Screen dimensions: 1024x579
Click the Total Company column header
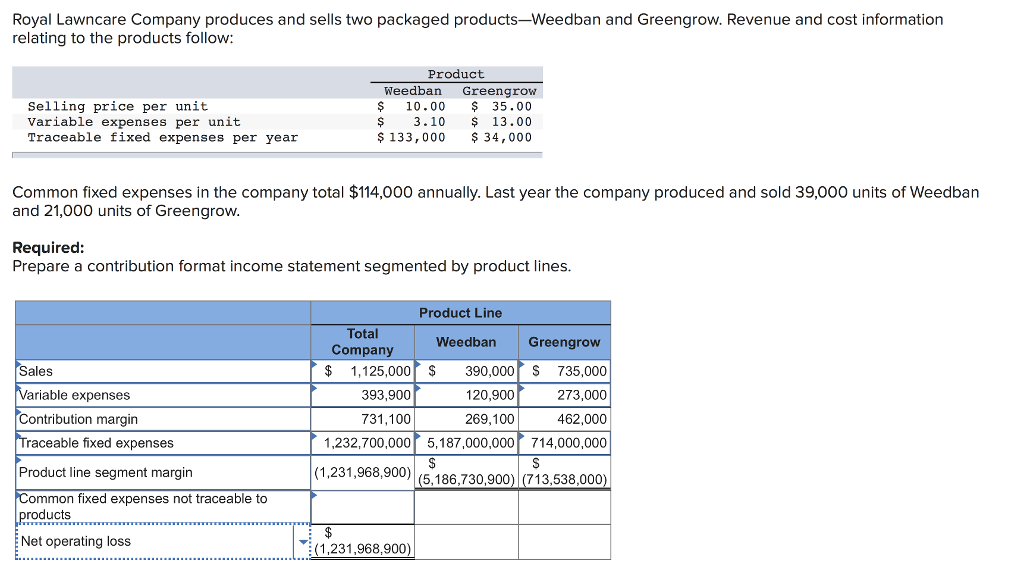coord(363,342)
